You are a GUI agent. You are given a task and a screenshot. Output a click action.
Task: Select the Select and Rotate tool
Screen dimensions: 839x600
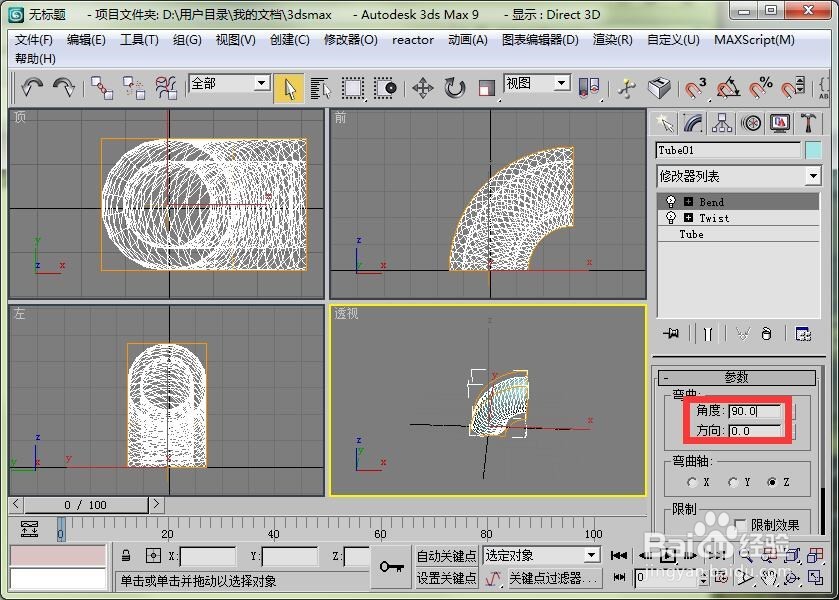pyautogui.click(x=454, y=88)
